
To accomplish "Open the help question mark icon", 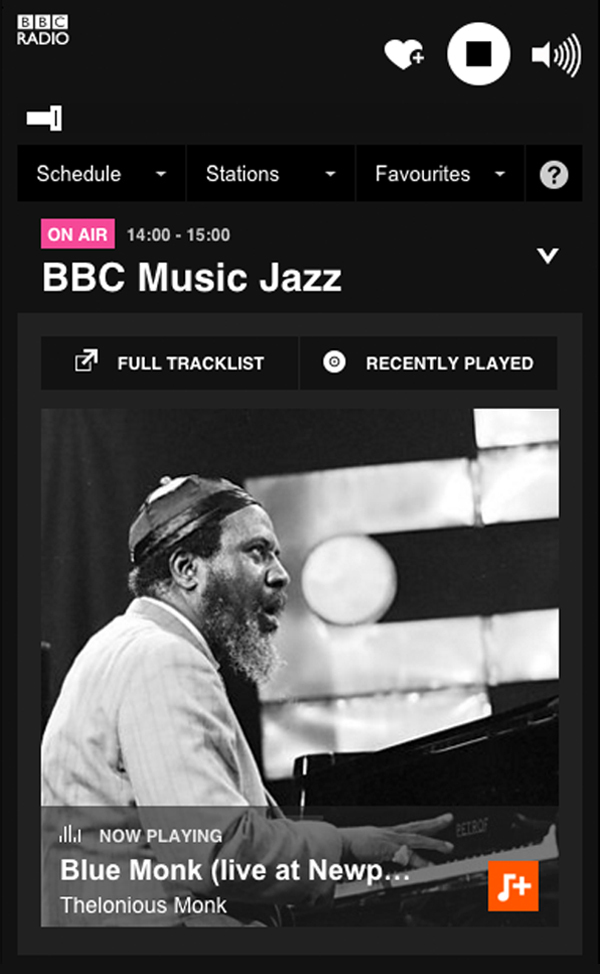I will click(x=553, y=175).
